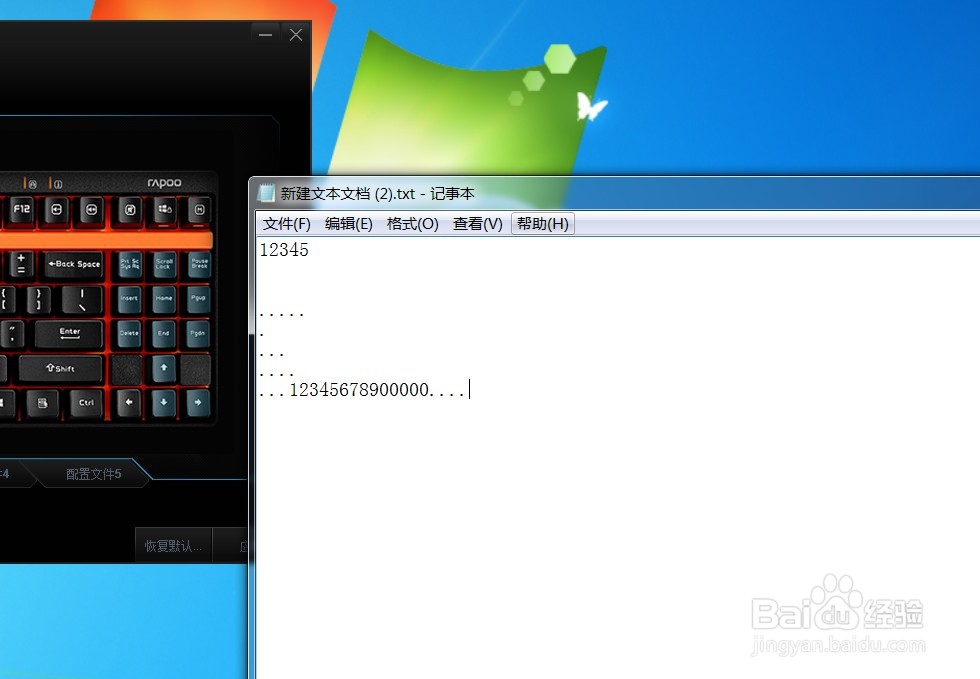980x679 pixels.
Task: Select the plus/equals key on the keyboard
Action: pos(21,264)
